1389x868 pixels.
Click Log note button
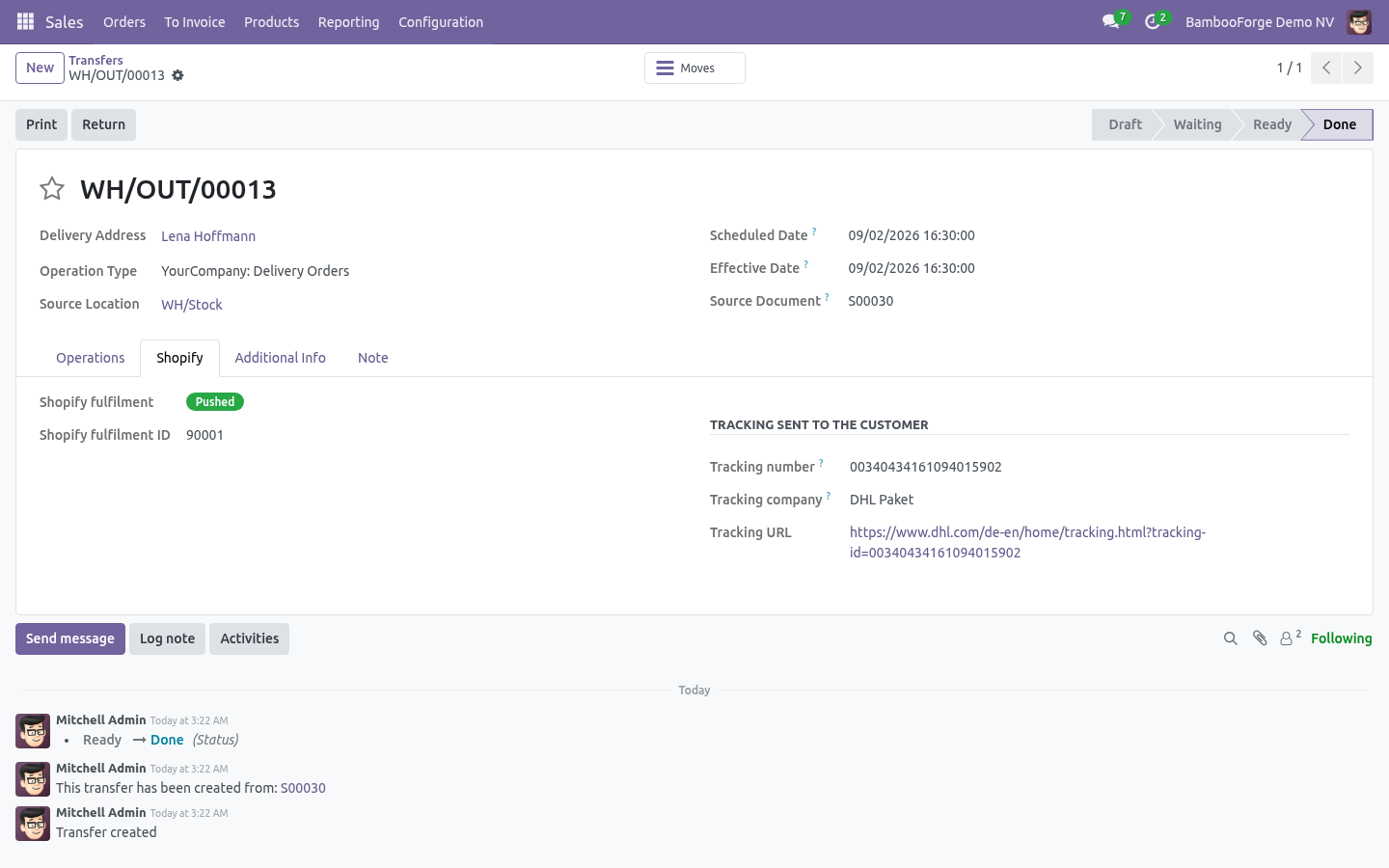tap(167, 638)
